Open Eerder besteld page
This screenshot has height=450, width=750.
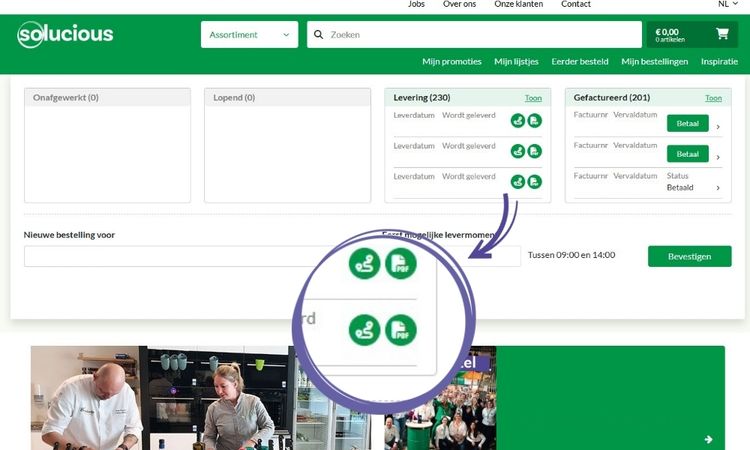(x=579, y=62)
